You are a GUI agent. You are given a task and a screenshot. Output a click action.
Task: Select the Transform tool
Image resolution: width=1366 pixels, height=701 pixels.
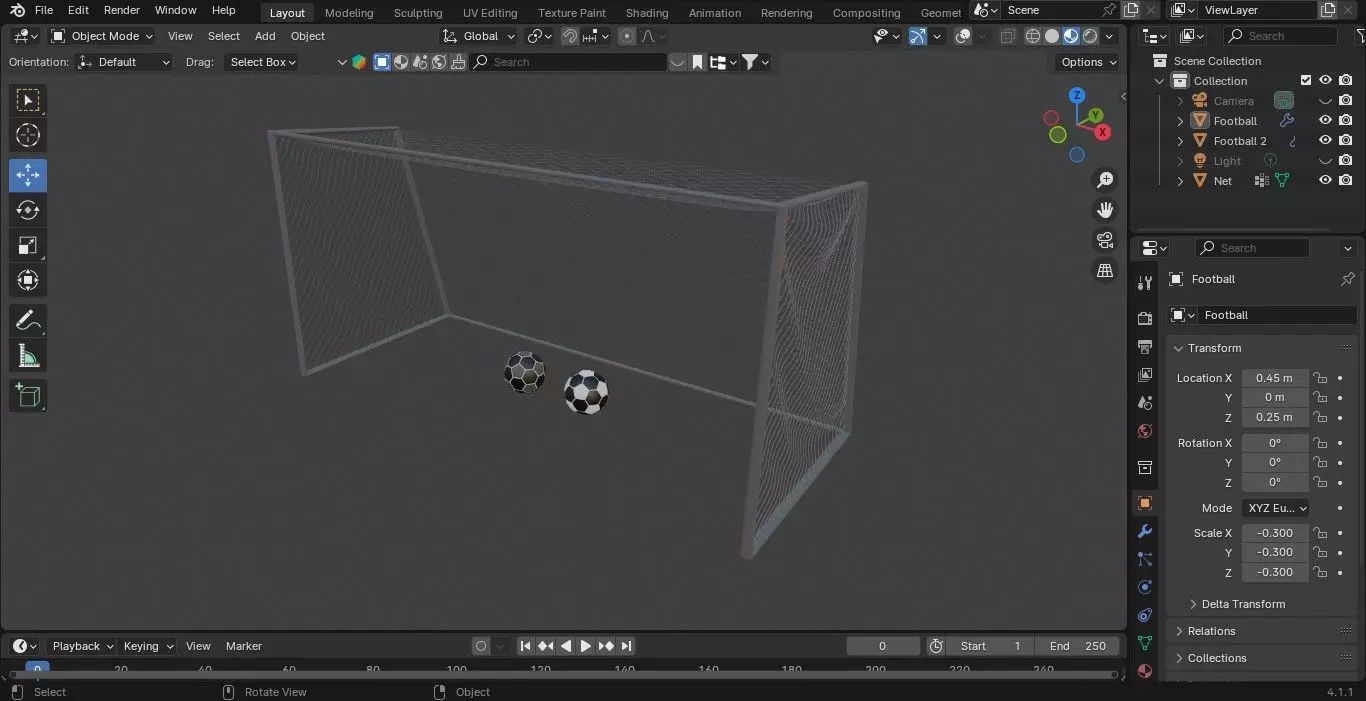click(28, 280)
